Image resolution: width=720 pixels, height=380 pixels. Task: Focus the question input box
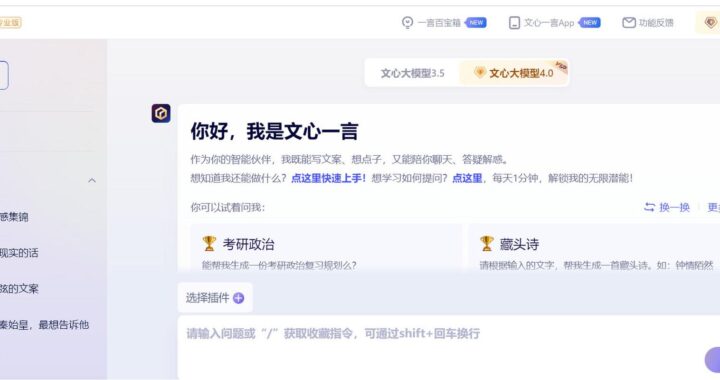(449, 346)
